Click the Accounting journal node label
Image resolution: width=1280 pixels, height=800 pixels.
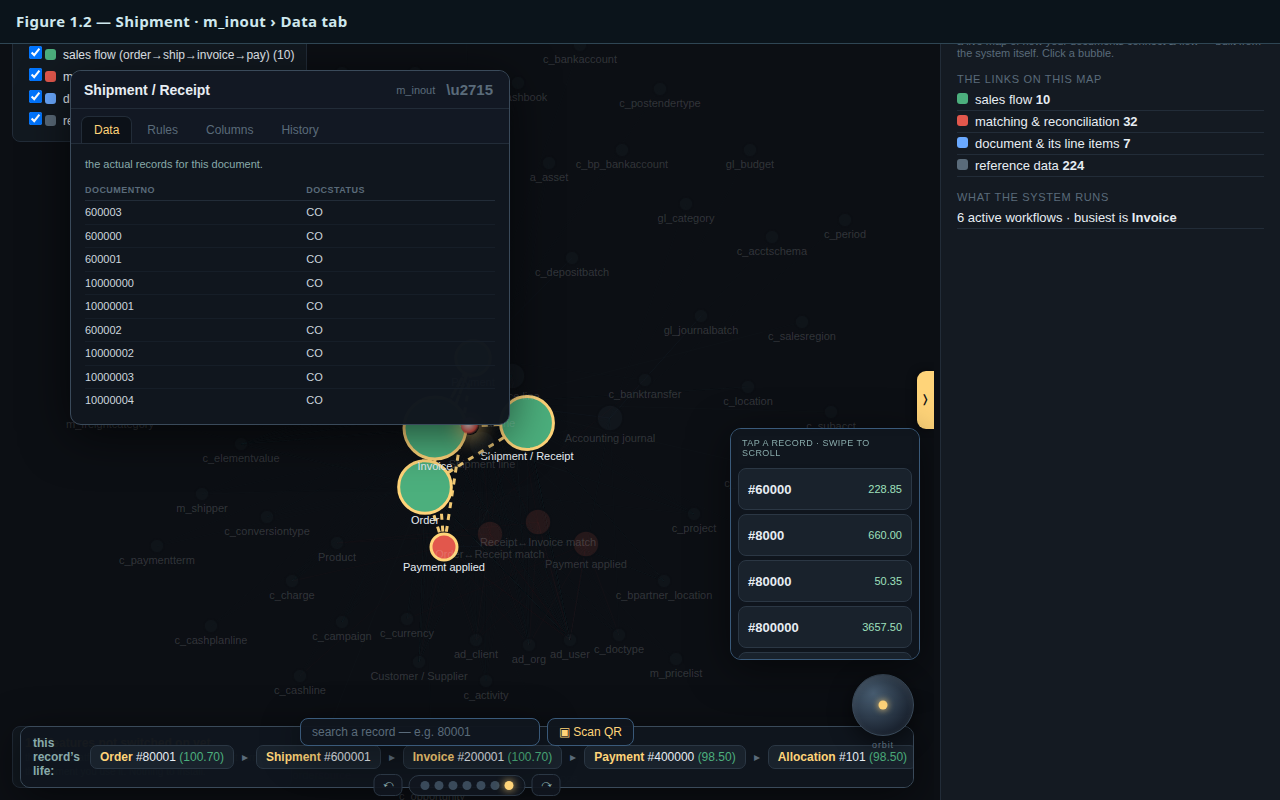[610, 438]
